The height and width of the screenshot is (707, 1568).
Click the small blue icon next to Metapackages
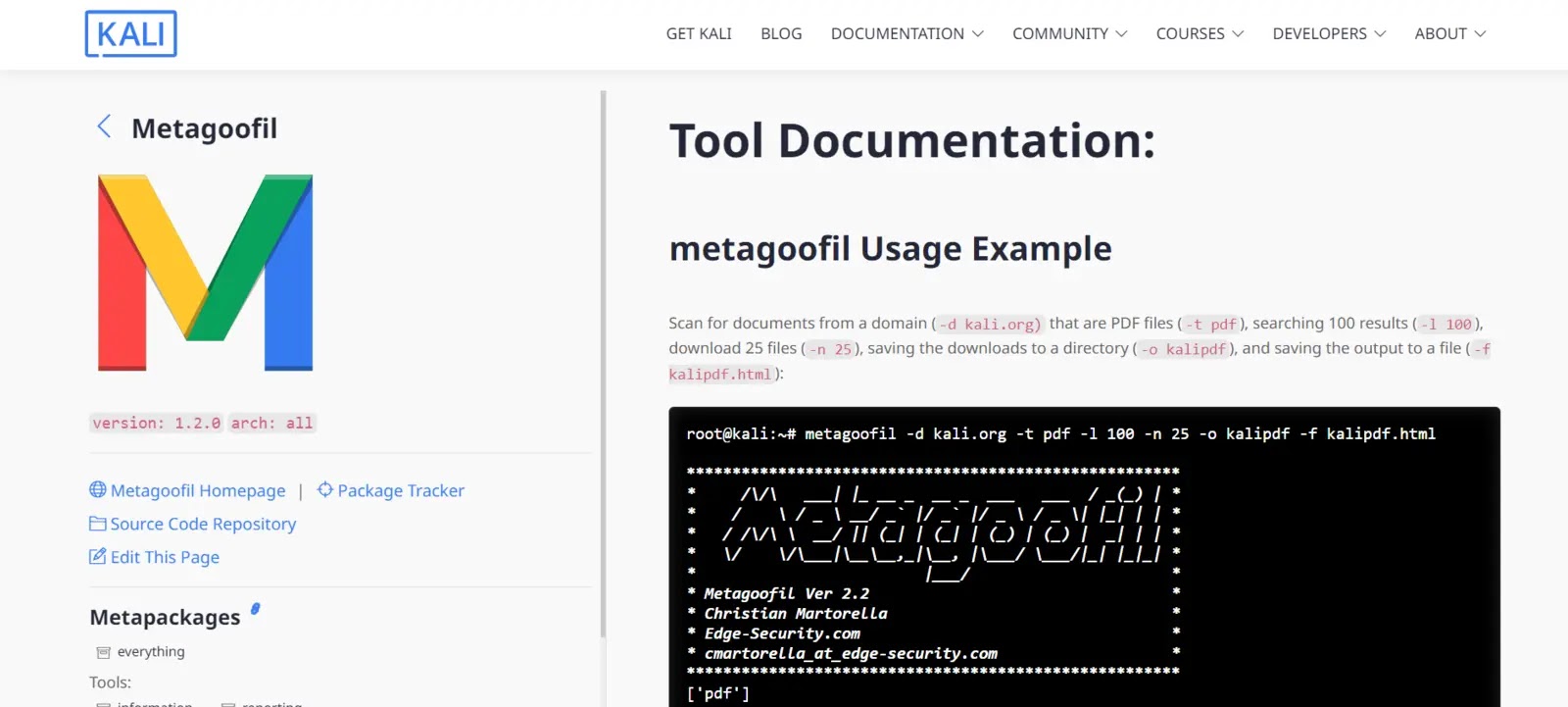pos(256,609)
